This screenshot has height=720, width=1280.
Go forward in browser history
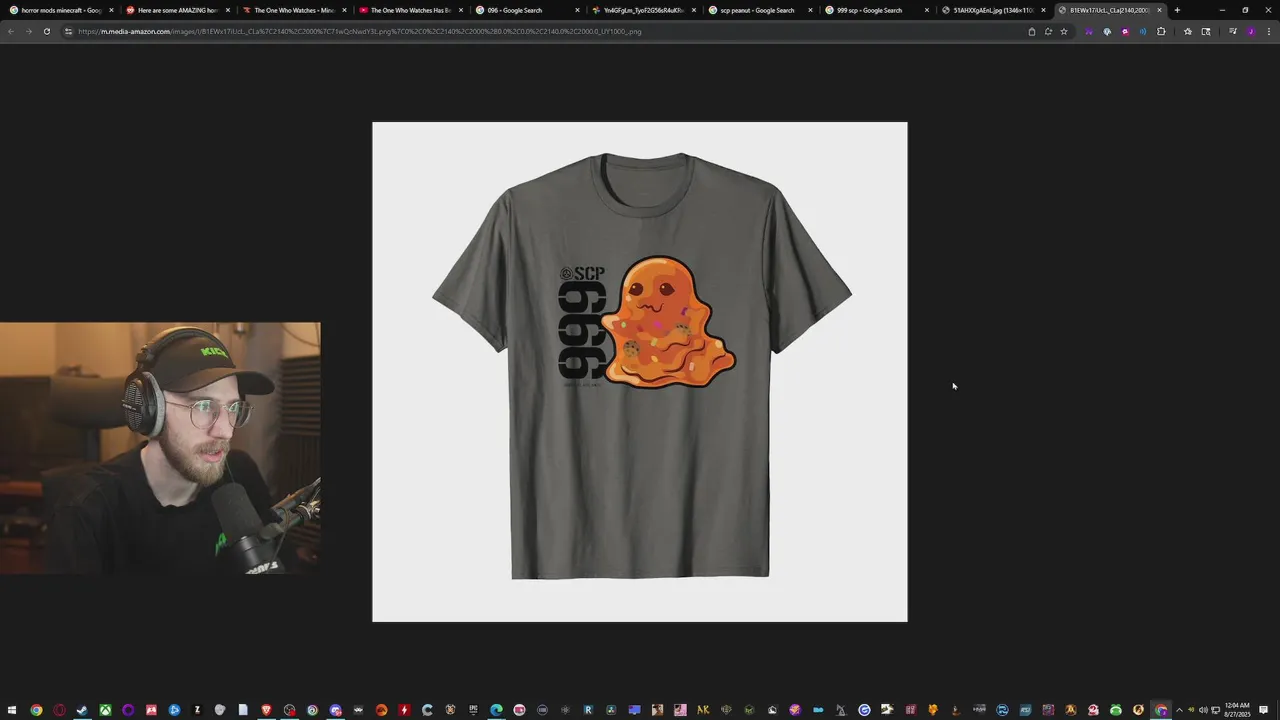click(28, 31)
